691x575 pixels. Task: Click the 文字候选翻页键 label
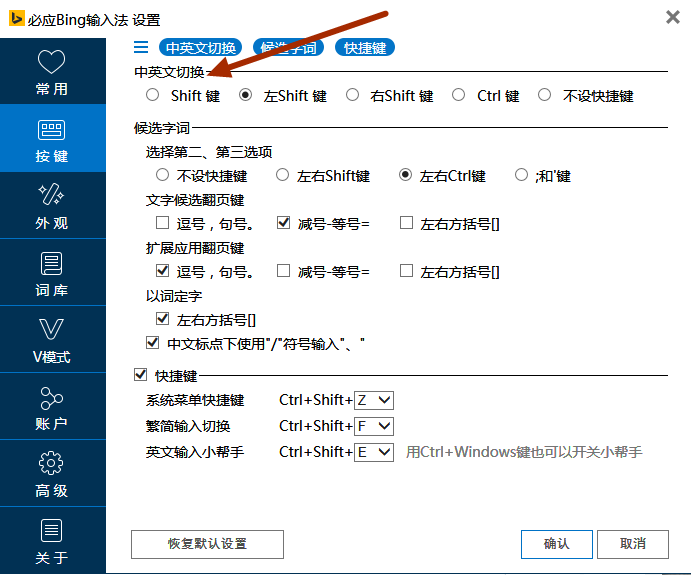point(195,200)
